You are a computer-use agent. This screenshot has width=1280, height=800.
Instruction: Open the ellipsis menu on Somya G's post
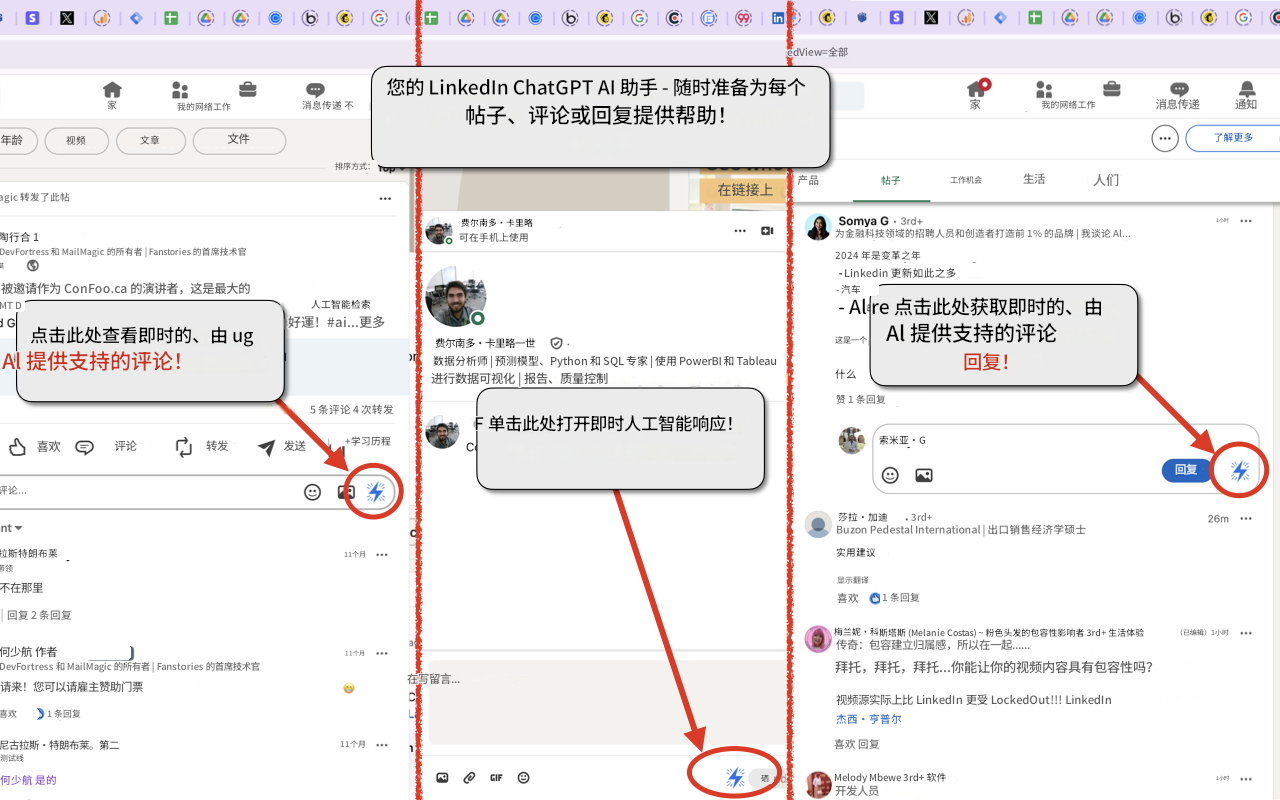pos(1246,220)
